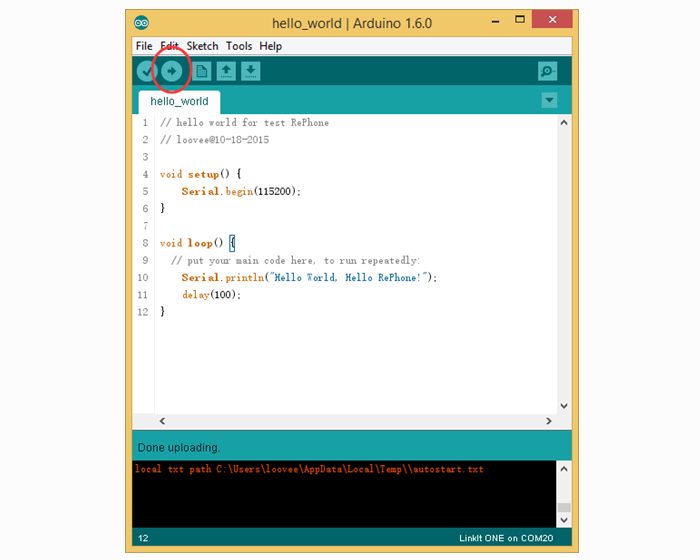
Task: Click the console scrollbar thumb
Action: click(x=564, y=508)
